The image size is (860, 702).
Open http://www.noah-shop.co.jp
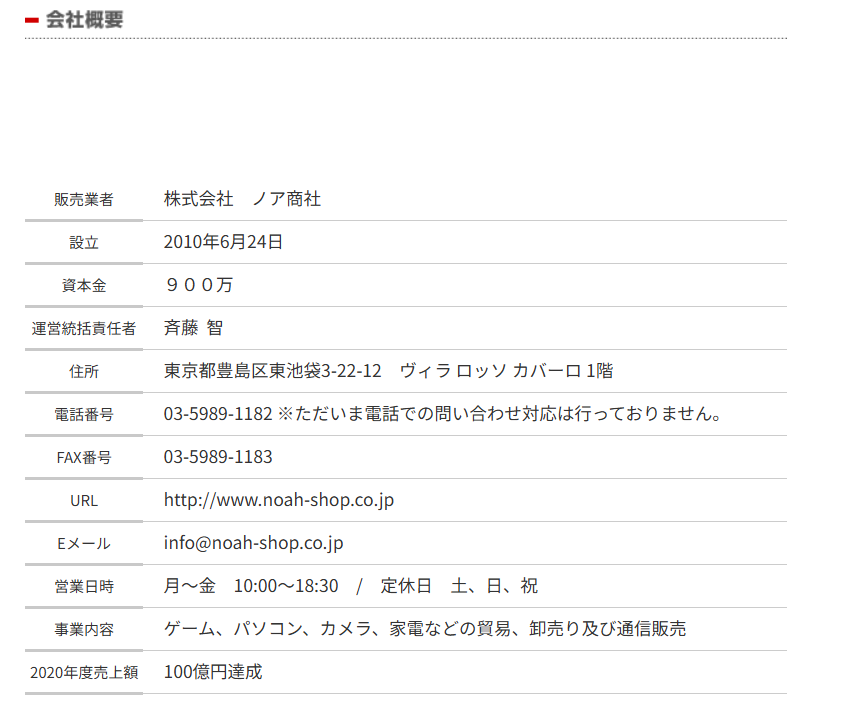coord(279,500)
